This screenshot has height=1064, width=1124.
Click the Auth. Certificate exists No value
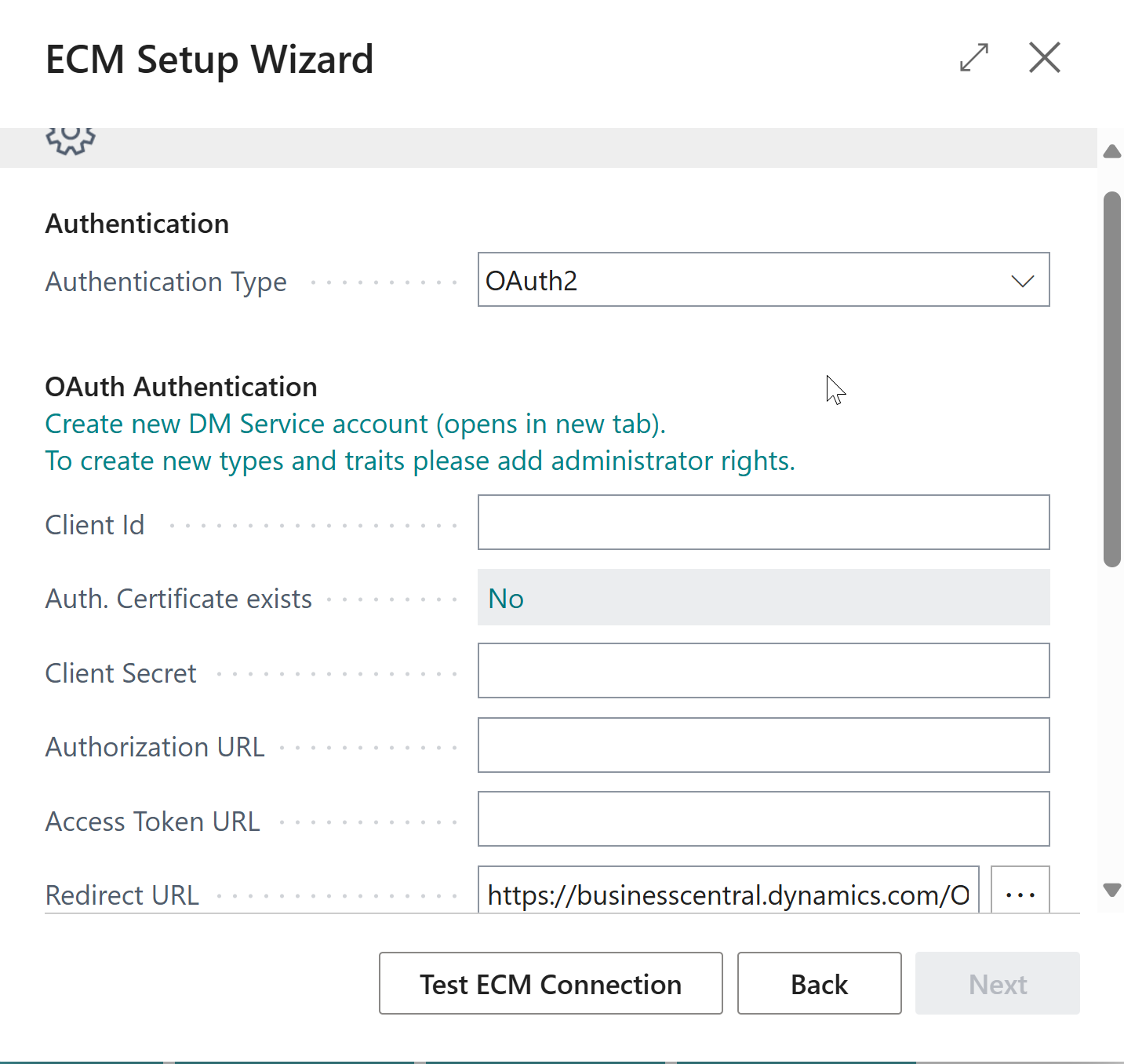tap(506, 599)
